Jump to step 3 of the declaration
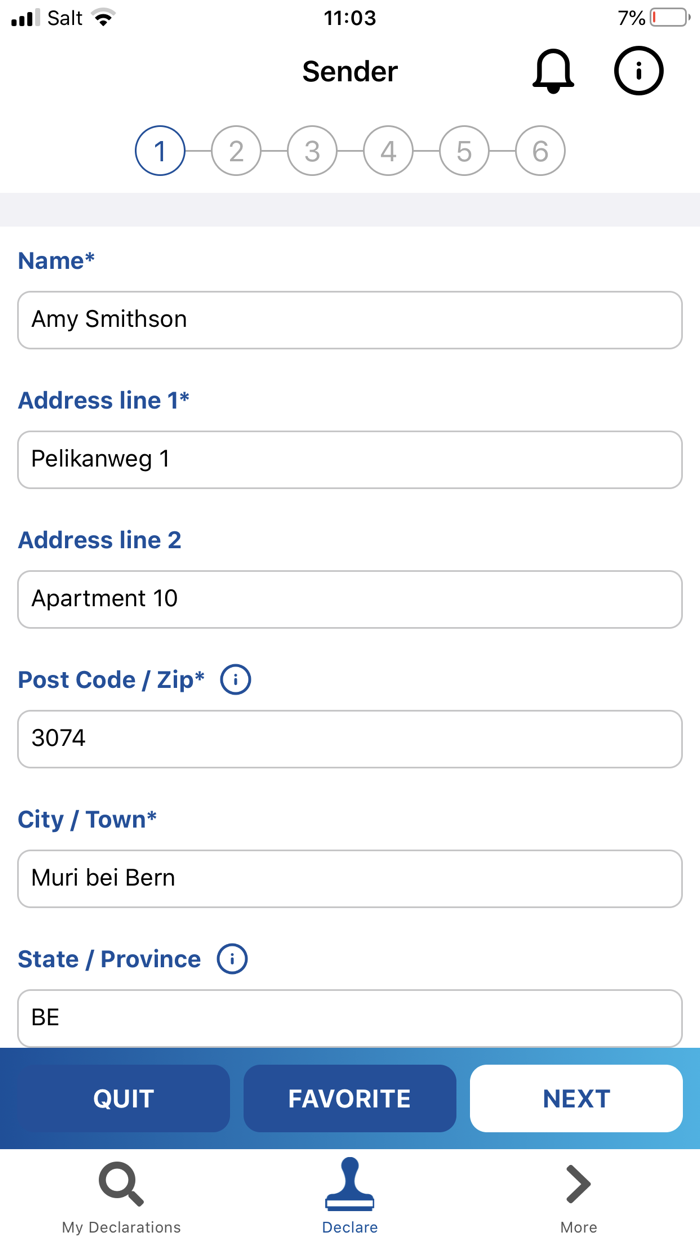 pyautogui.click(x=312, y=150)
